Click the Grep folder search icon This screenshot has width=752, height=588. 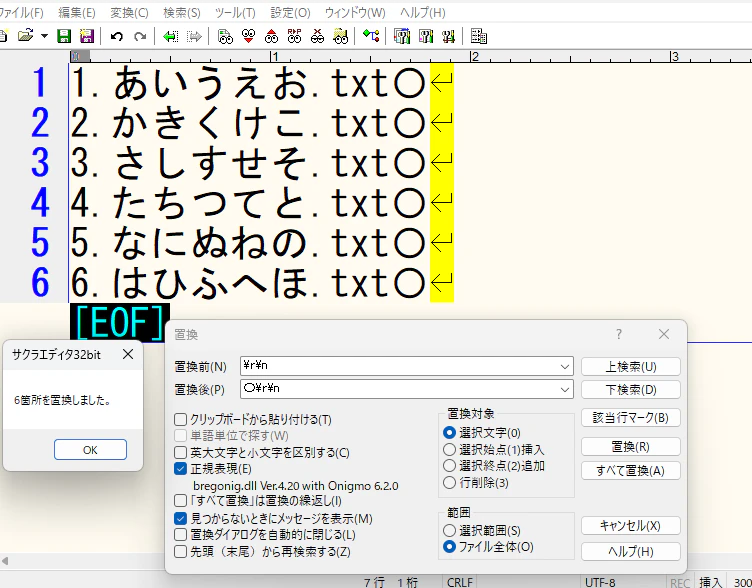341,36
